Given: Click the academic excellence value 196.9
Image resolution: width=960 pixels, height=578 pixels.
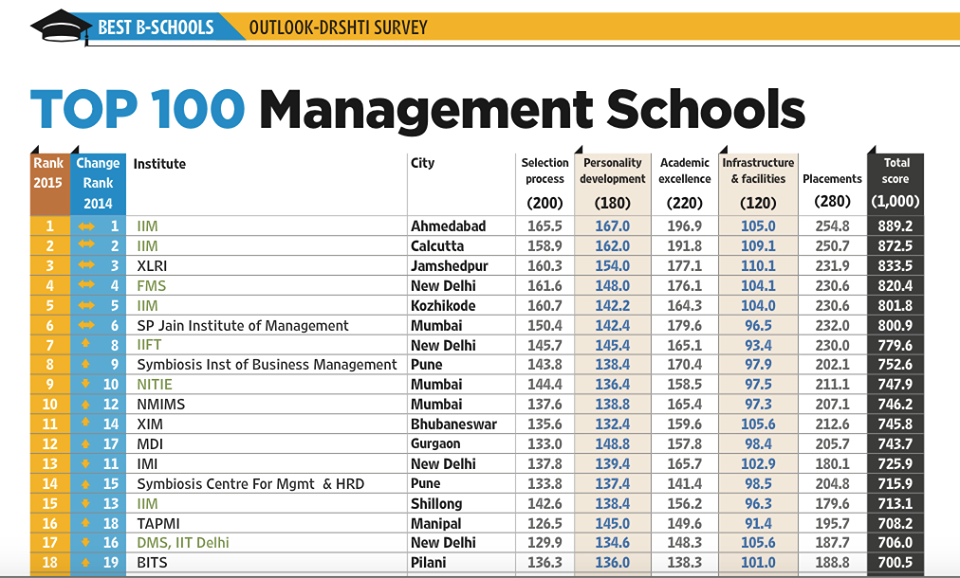Looking at the screenshot, I should (x=684, y=226).
